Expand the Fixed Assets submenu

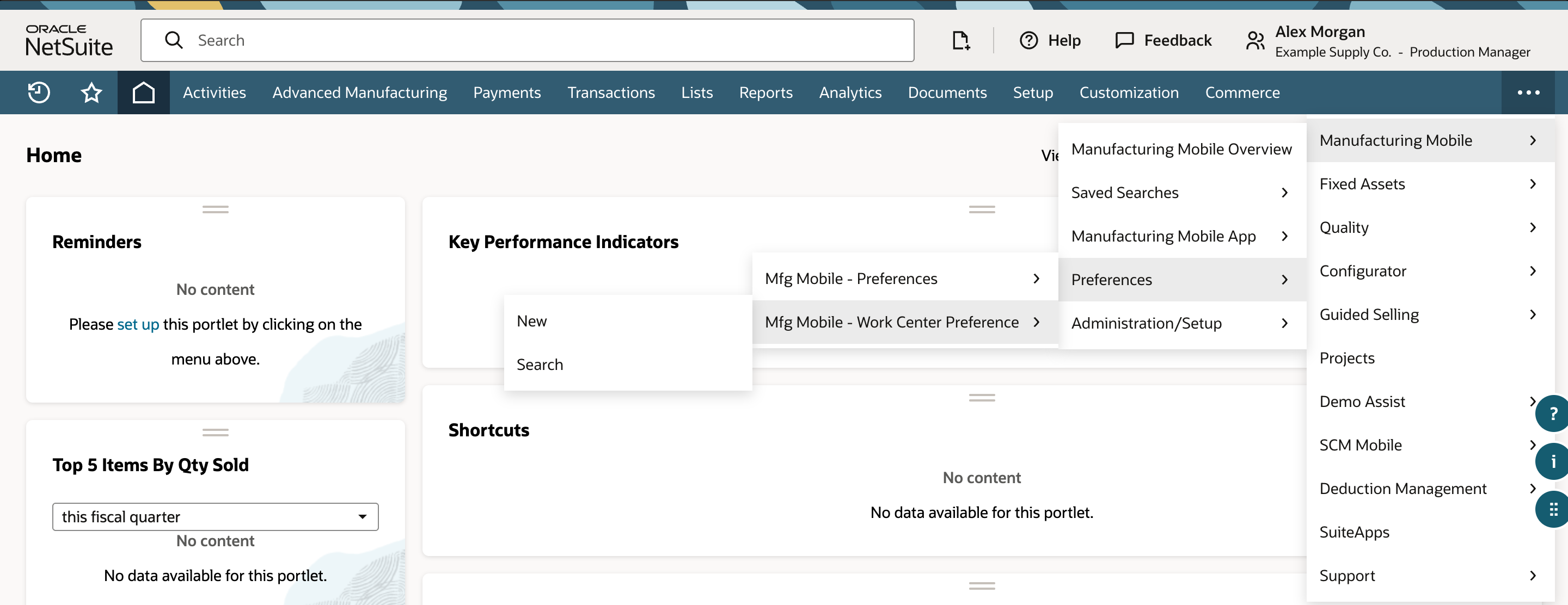pos(1430,184)
